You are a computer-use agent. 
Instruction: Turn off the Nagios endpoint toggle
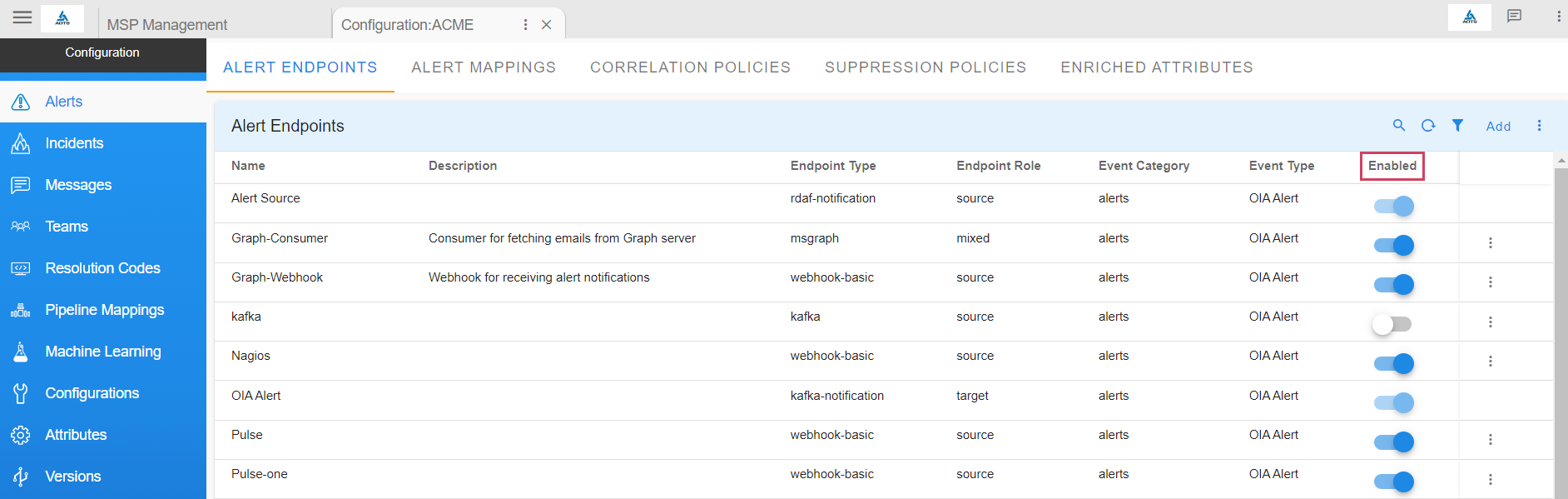click(1393, 363)
